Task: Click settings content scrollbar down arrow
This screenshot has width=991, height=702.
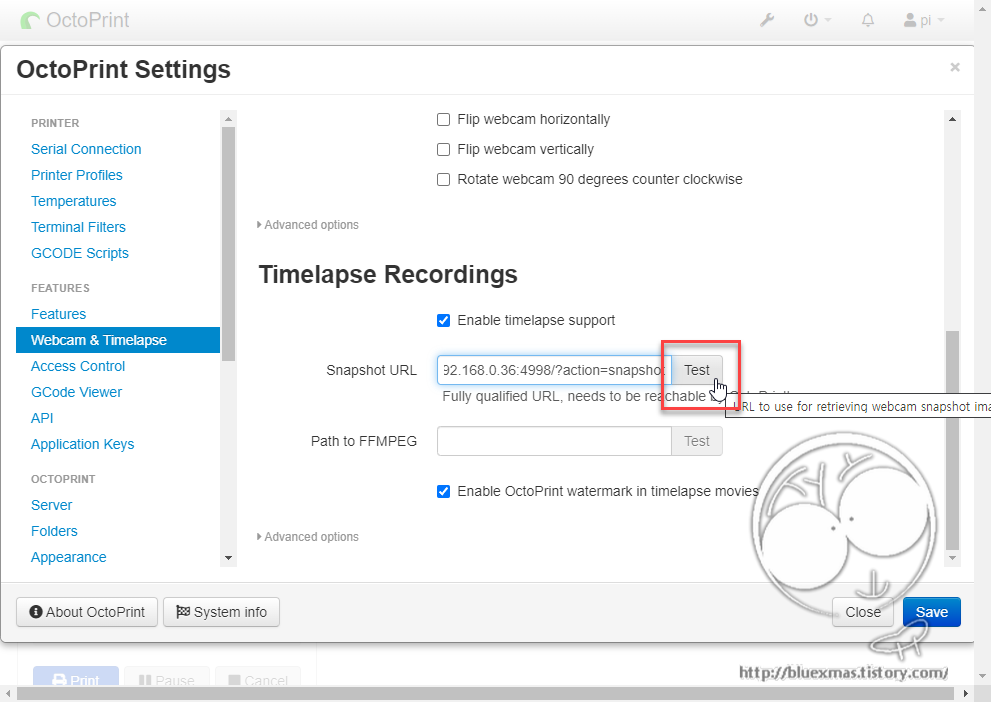Action: point(952,558)
